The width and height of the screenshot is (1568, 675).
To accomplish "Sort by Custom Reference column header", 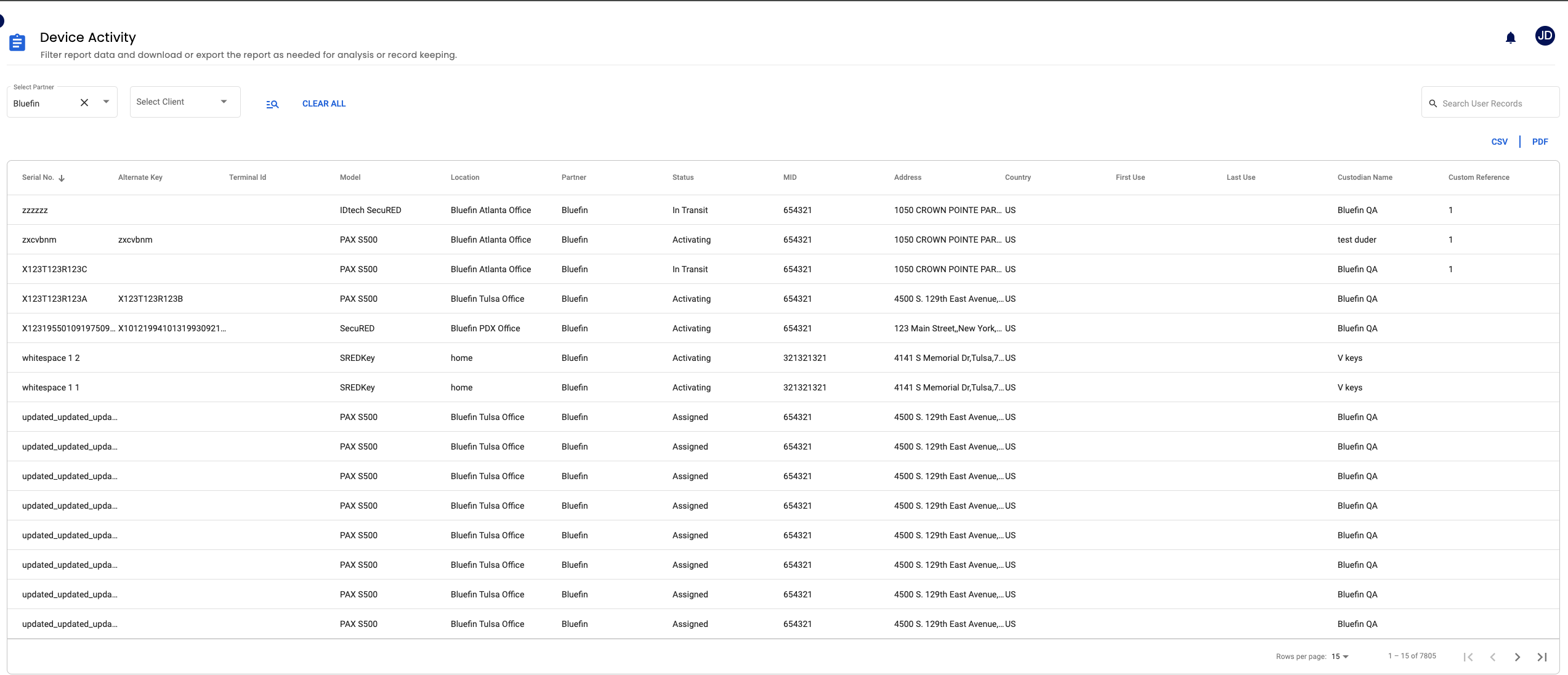I will tap(1479, 177).
